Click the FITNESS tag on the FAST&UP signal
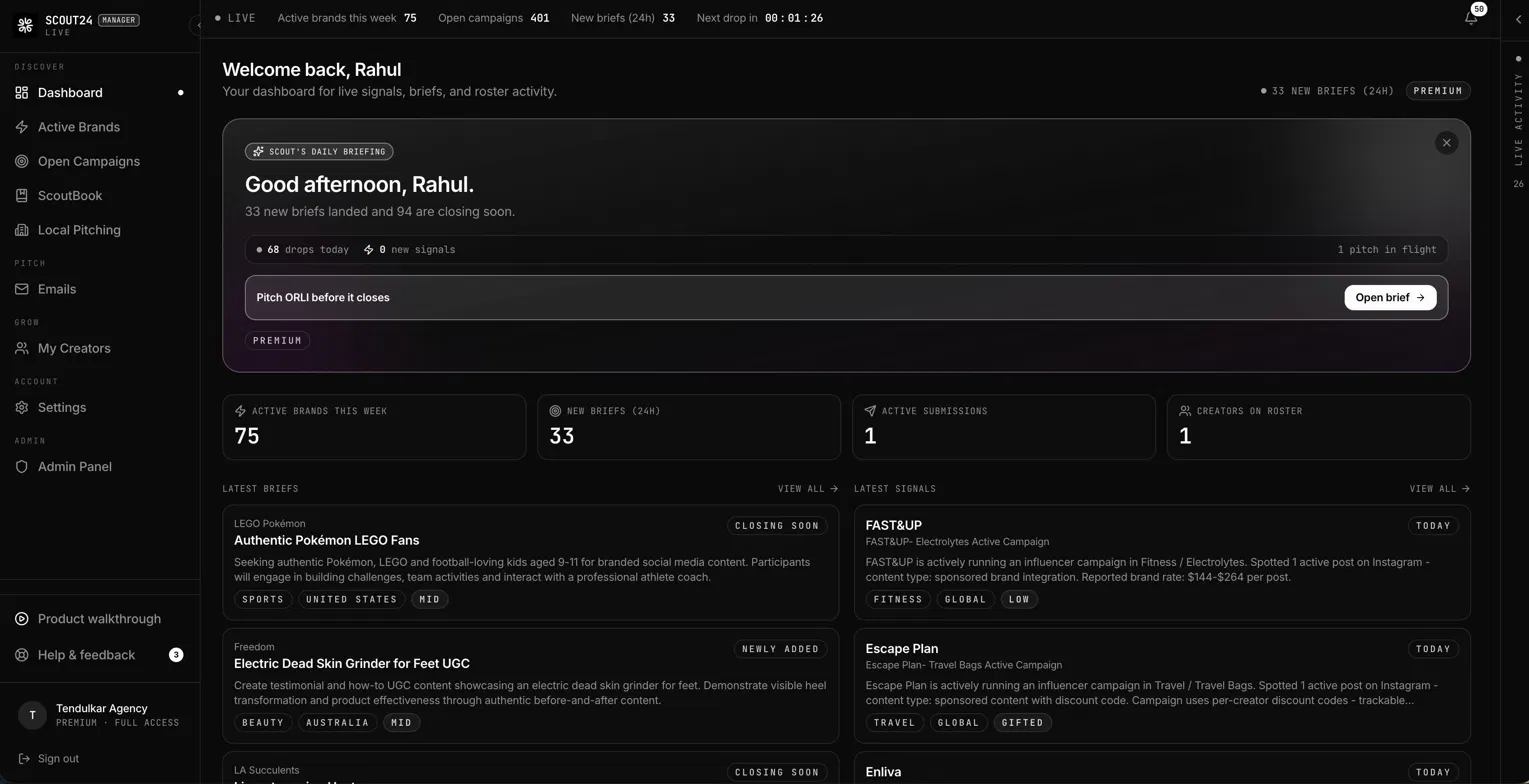1529x784 pixels. pyautogui.click(x=898, y=600)
